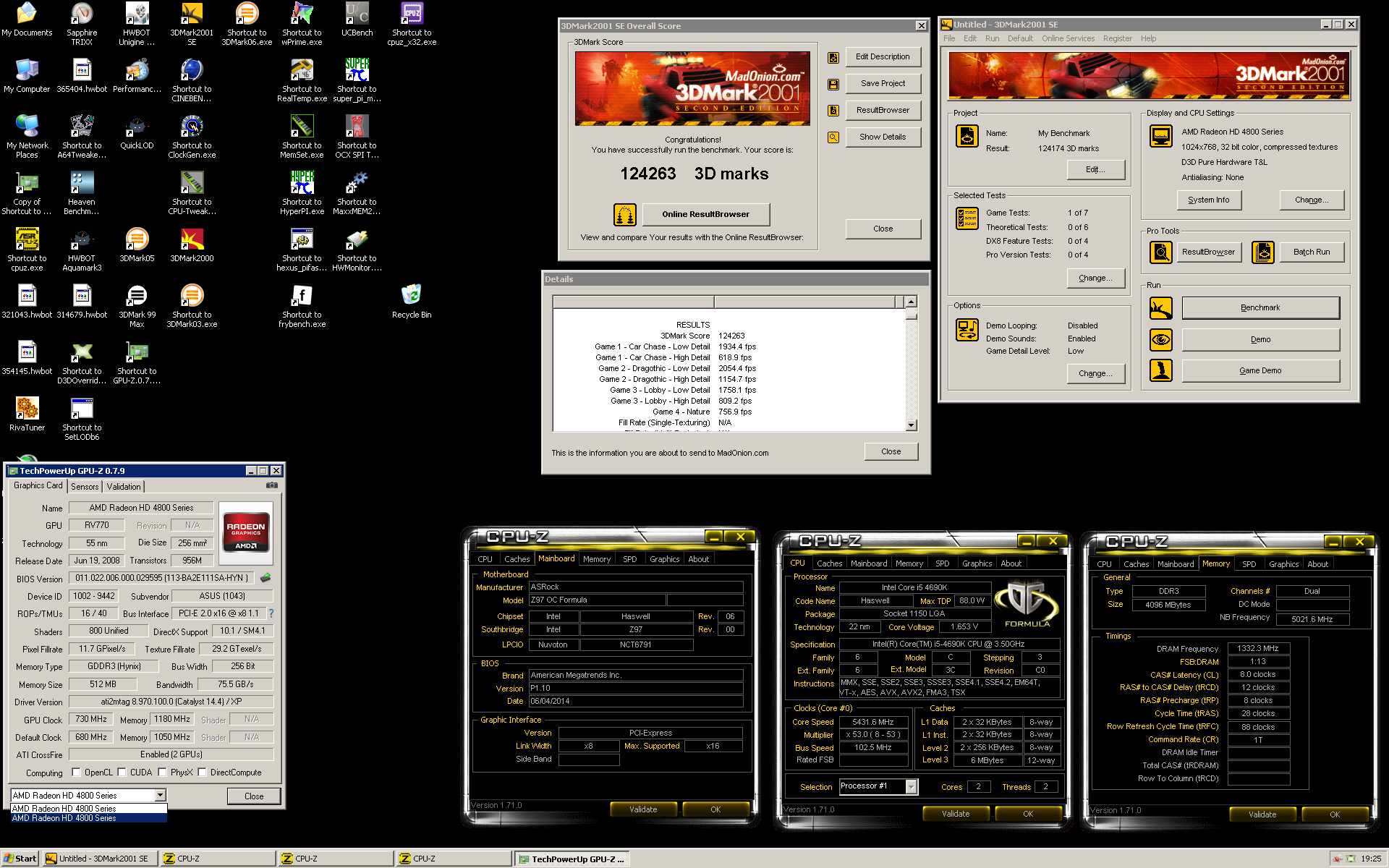
Task: Click Start button on taskbar
Action: point(20,859)
